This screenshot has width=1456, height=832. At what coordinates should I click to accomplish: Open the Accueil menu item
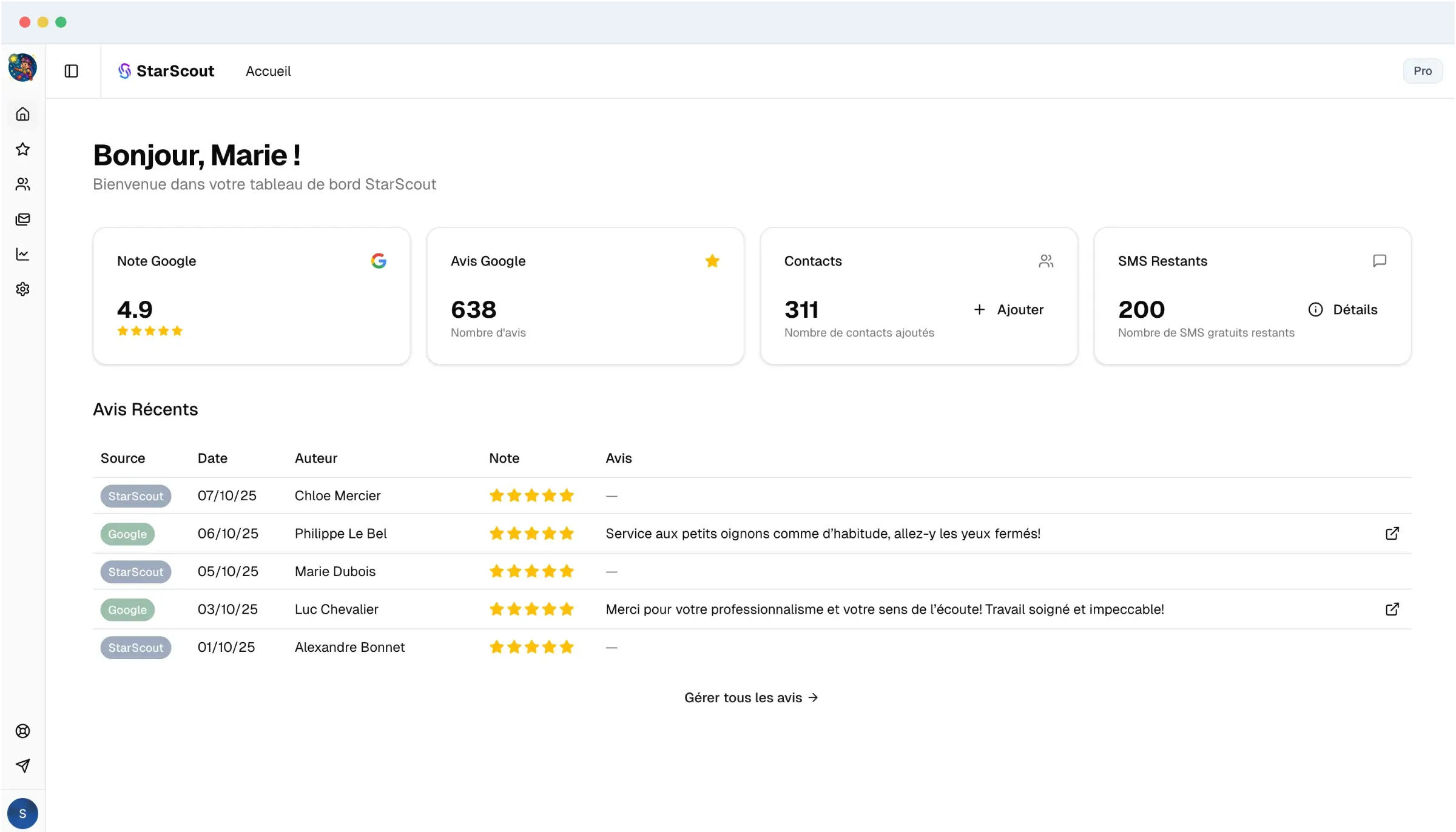point(268,71)
